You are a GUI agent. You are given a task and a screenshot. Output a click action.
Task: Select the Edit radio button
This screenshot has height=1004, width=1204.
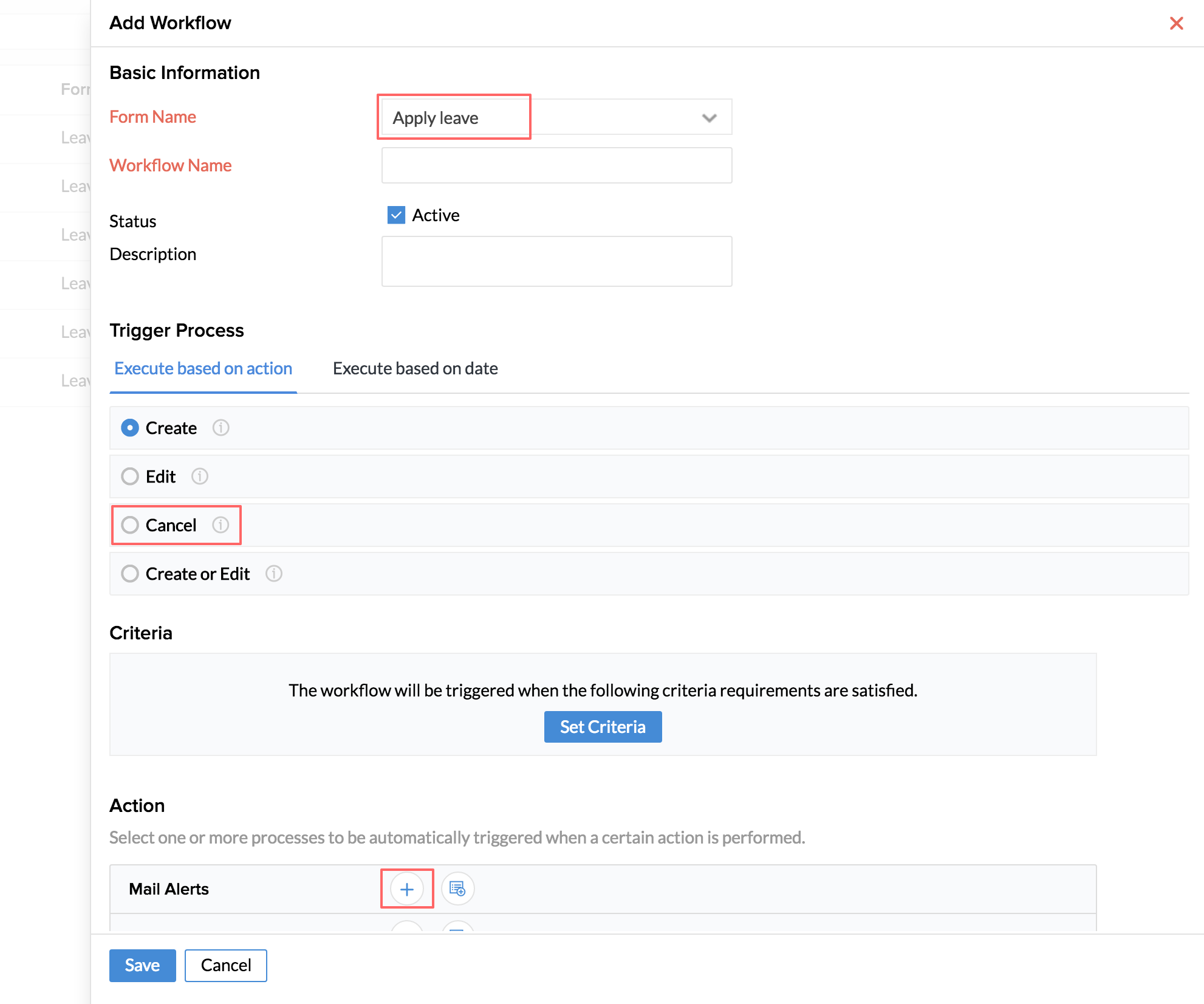[x=130, y=476]
